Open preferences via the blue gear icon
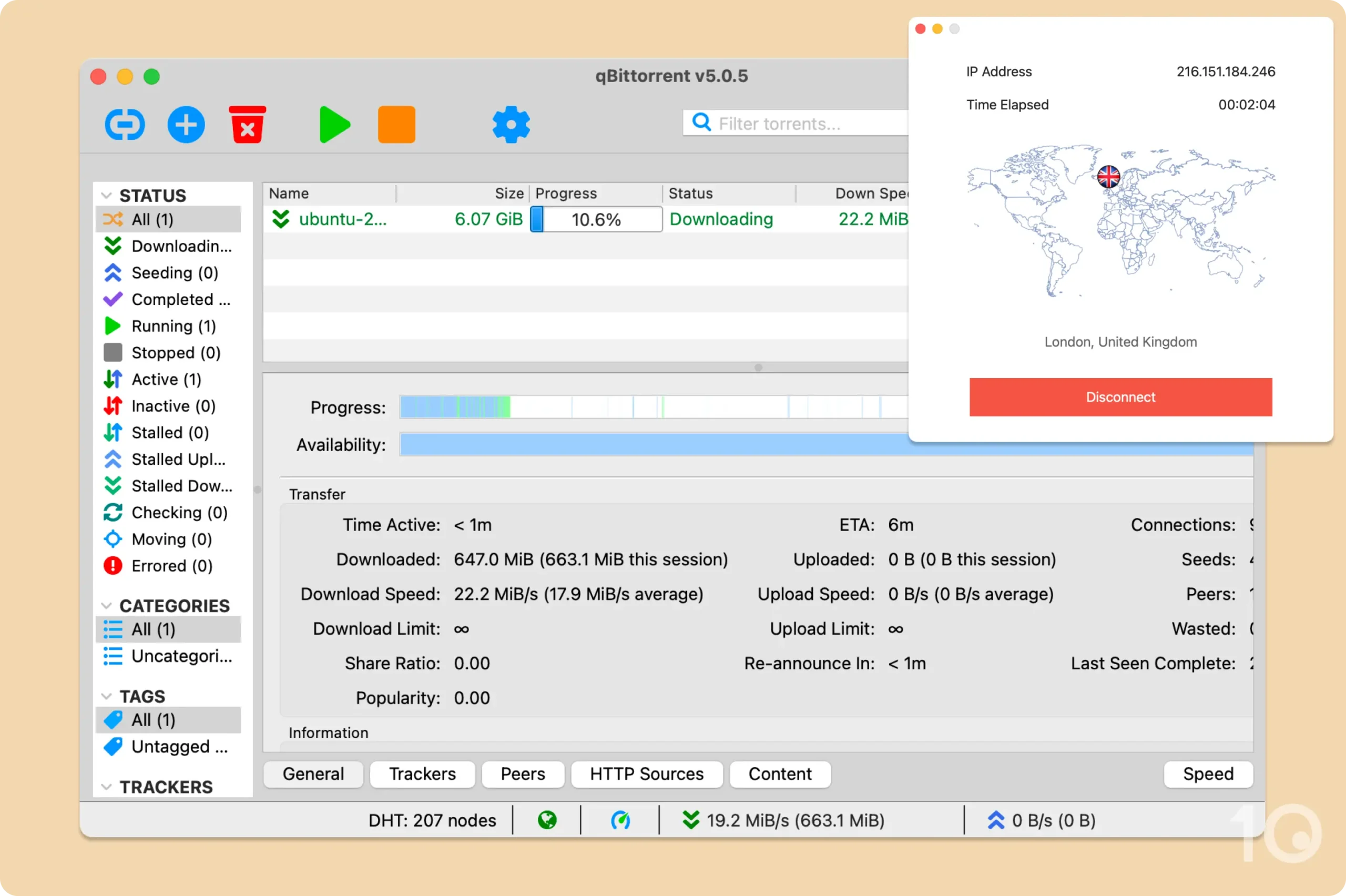Screen dimensions: 1346x896 click(511, 124)
